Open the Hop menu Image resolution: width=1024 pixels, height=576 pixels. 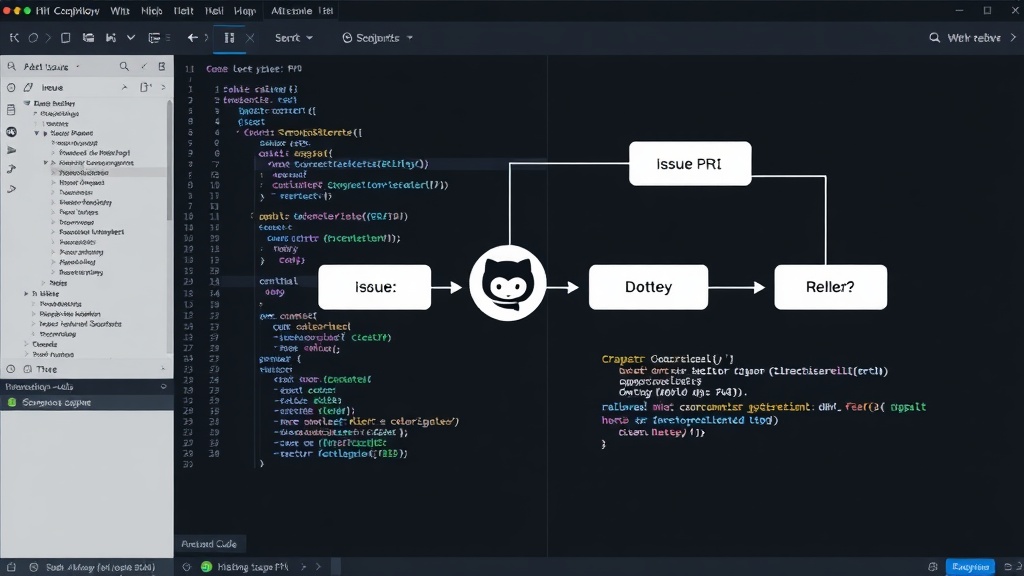click(245, 10)
